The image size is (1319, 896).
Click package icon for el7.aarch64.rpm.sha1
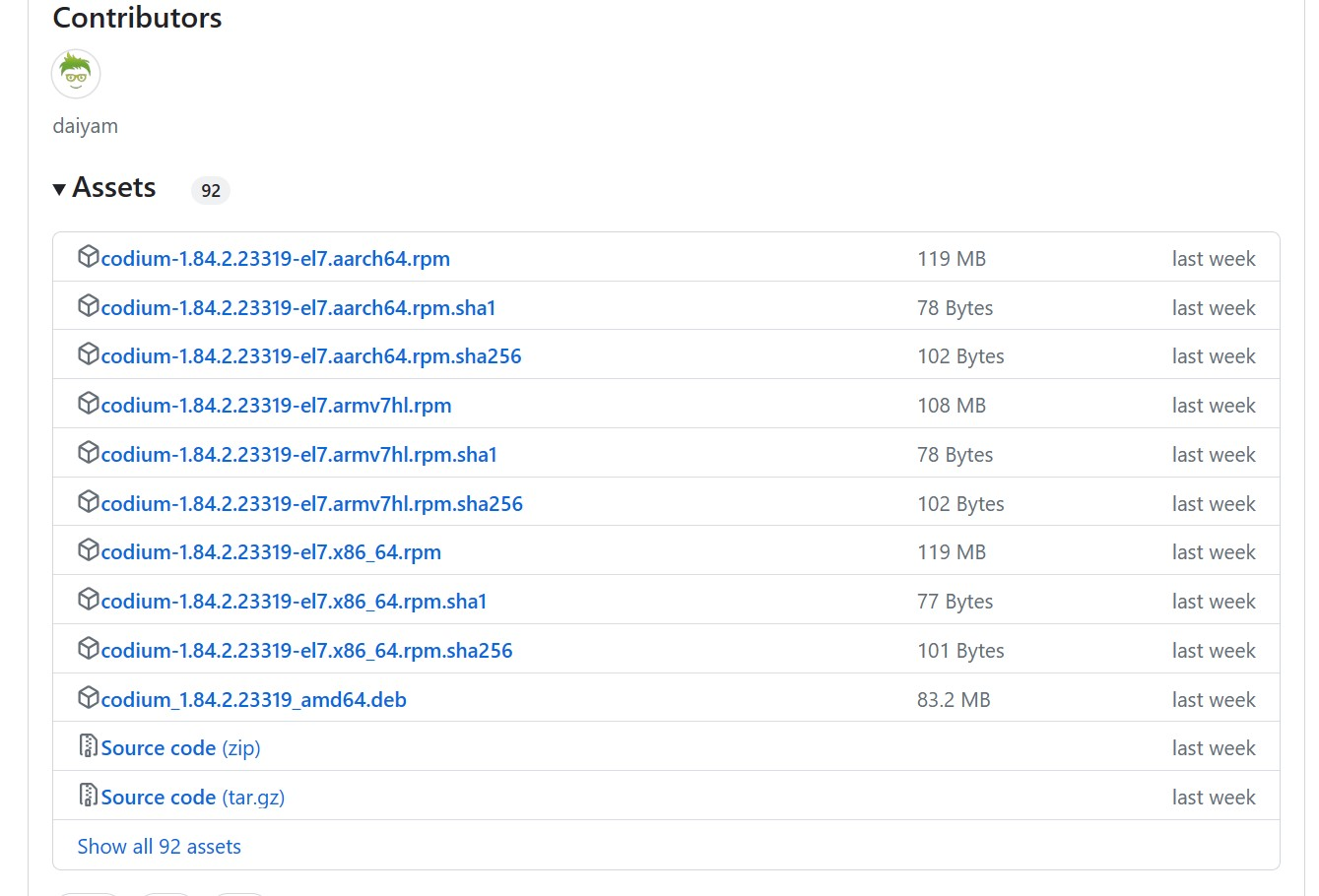(x=88, y=306)
